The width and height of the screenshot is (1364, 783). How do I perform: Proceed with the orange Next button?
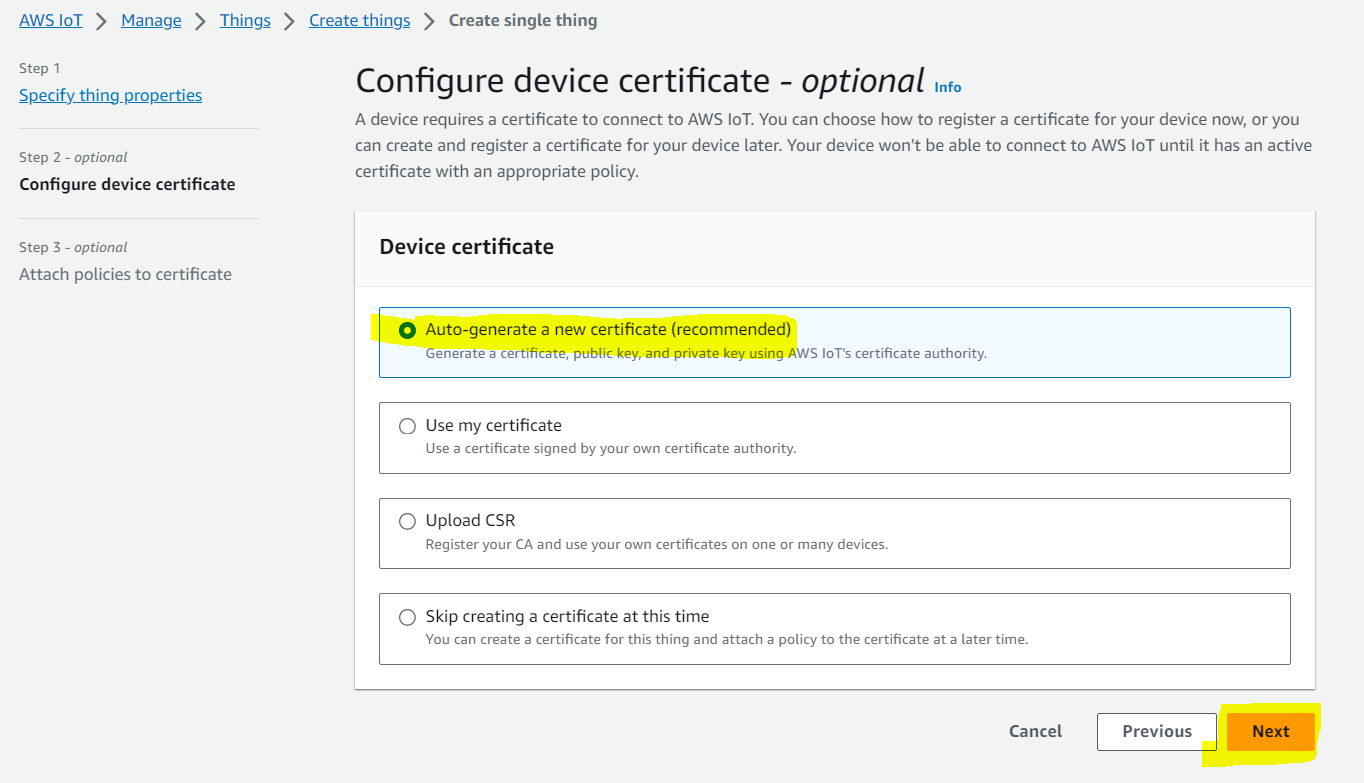1270,731
